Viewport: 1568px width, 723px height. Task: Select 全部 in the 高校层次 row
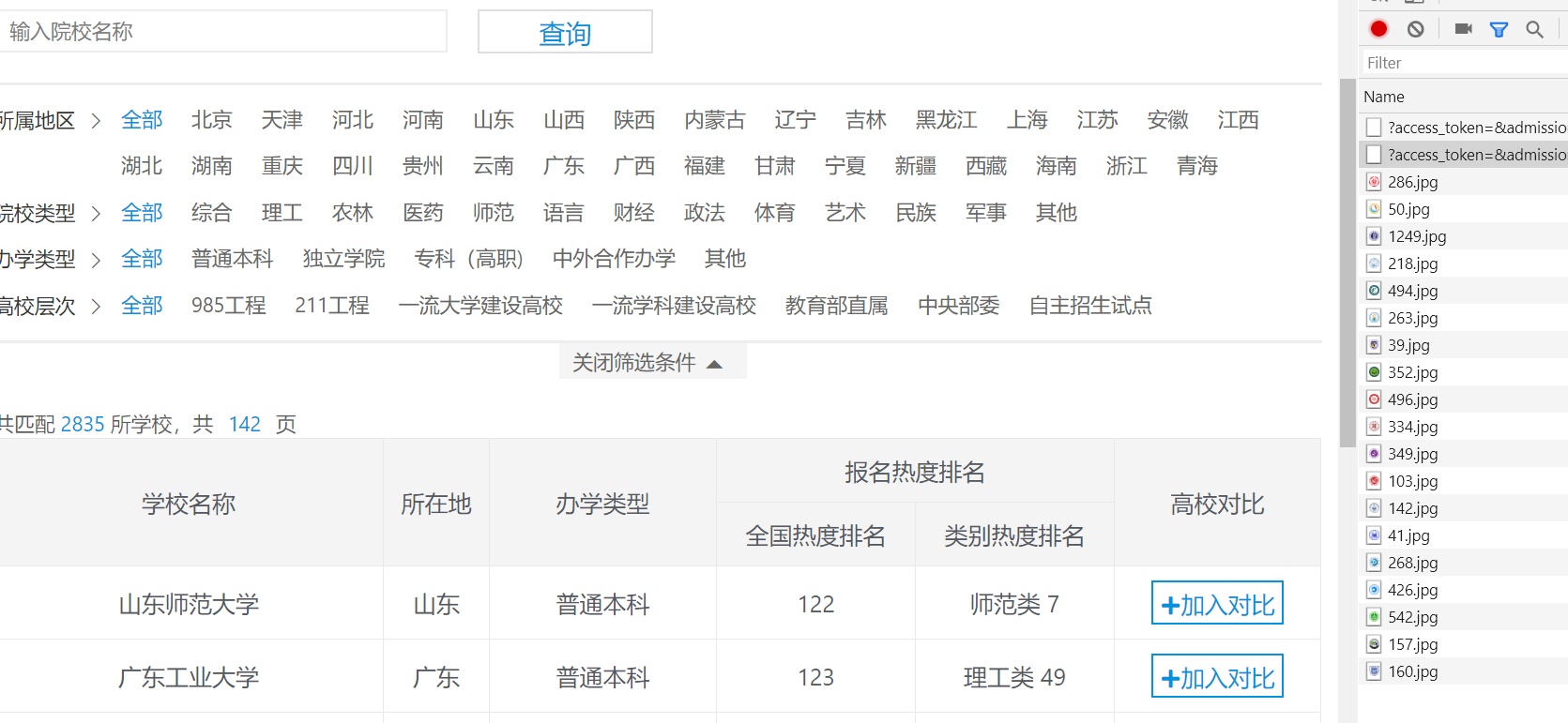tap(142, 306)
